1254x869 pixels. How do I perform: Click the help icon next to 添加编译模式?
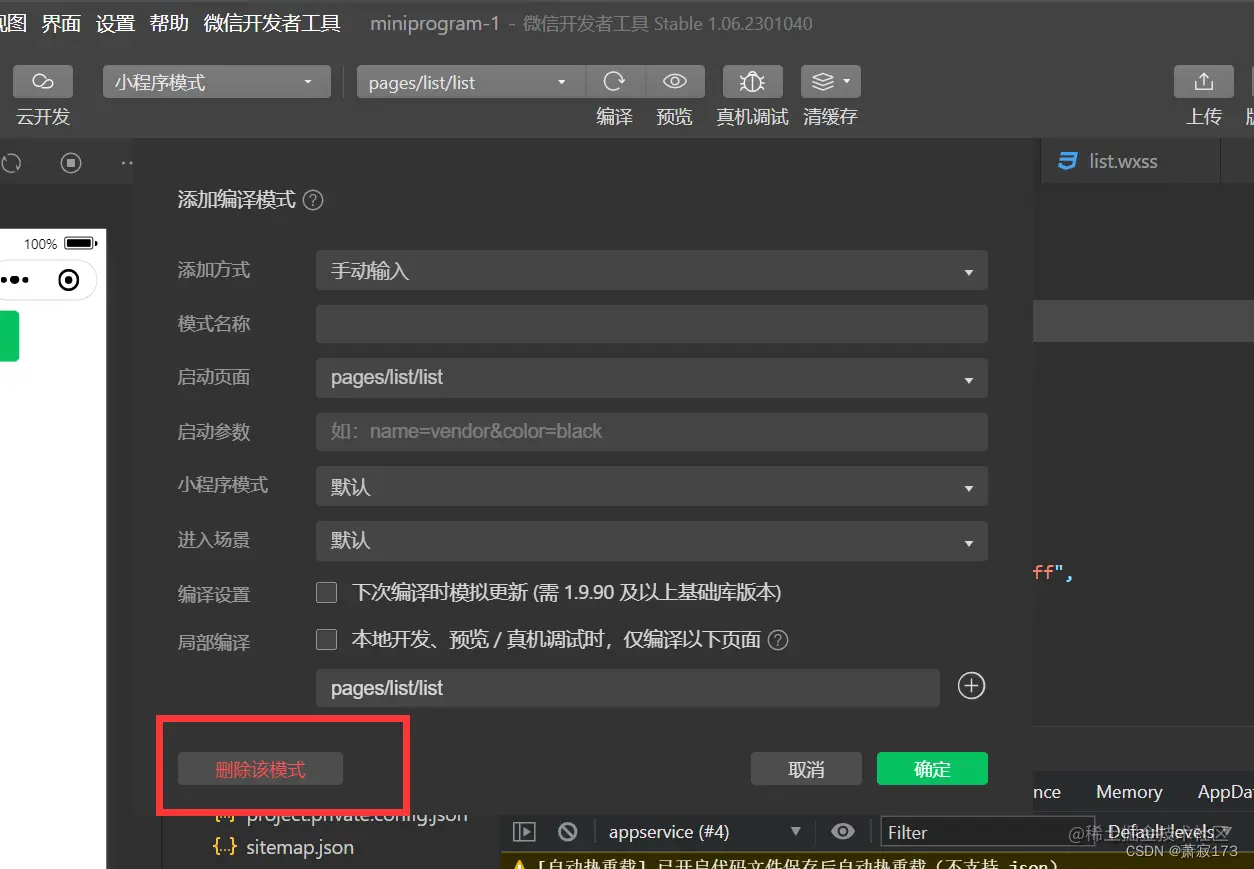(313, 200)
